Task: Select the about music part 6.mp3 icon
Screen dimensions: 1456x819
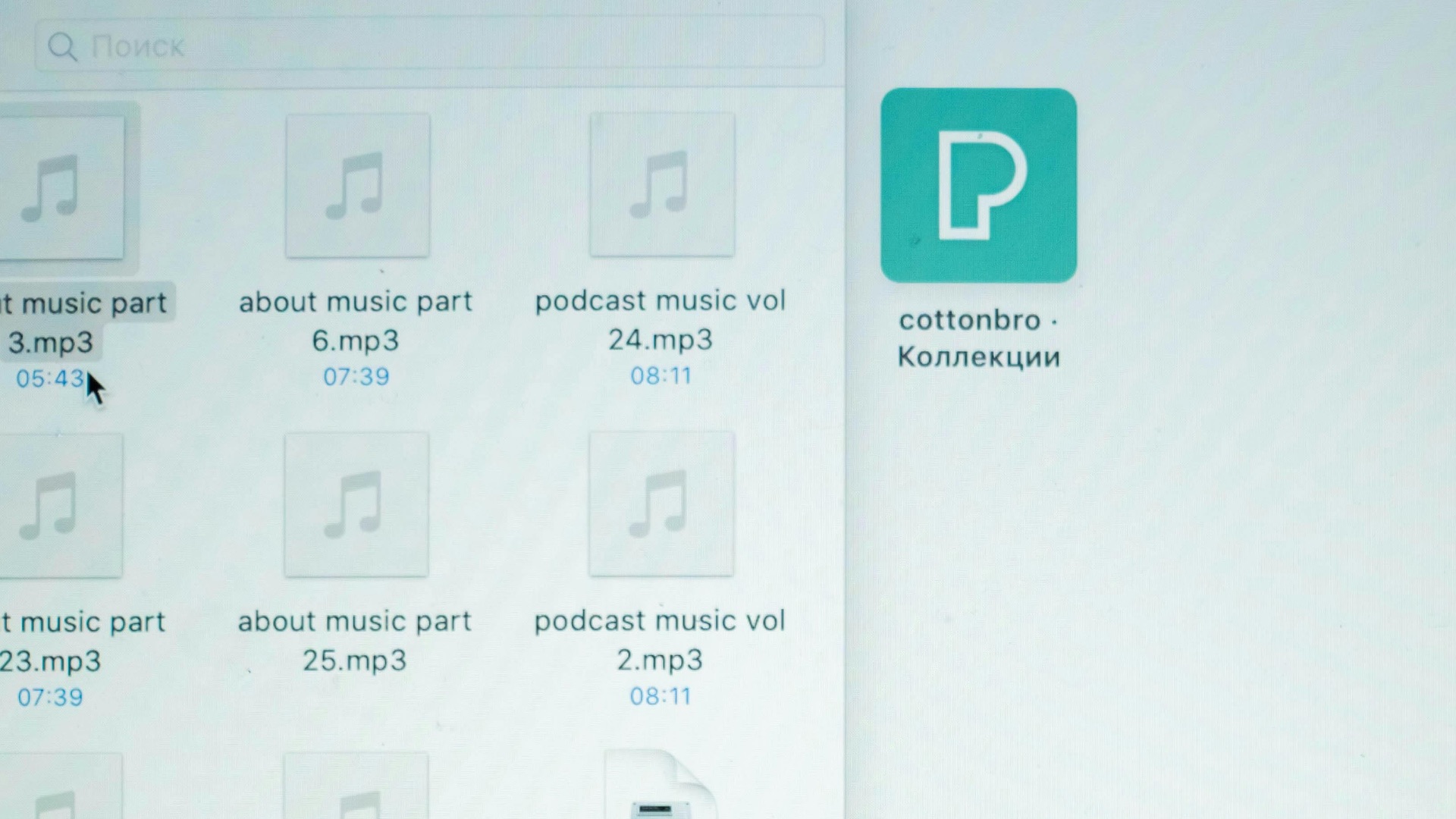Action: pyautogui.click(x=357, y=186)
